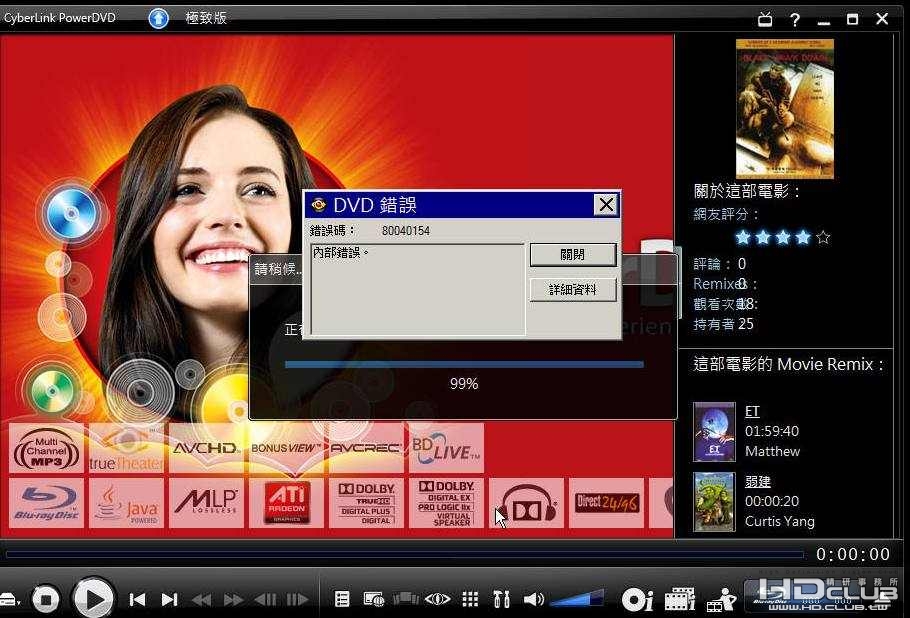Open the configuration tools icon

click(501, 599)
